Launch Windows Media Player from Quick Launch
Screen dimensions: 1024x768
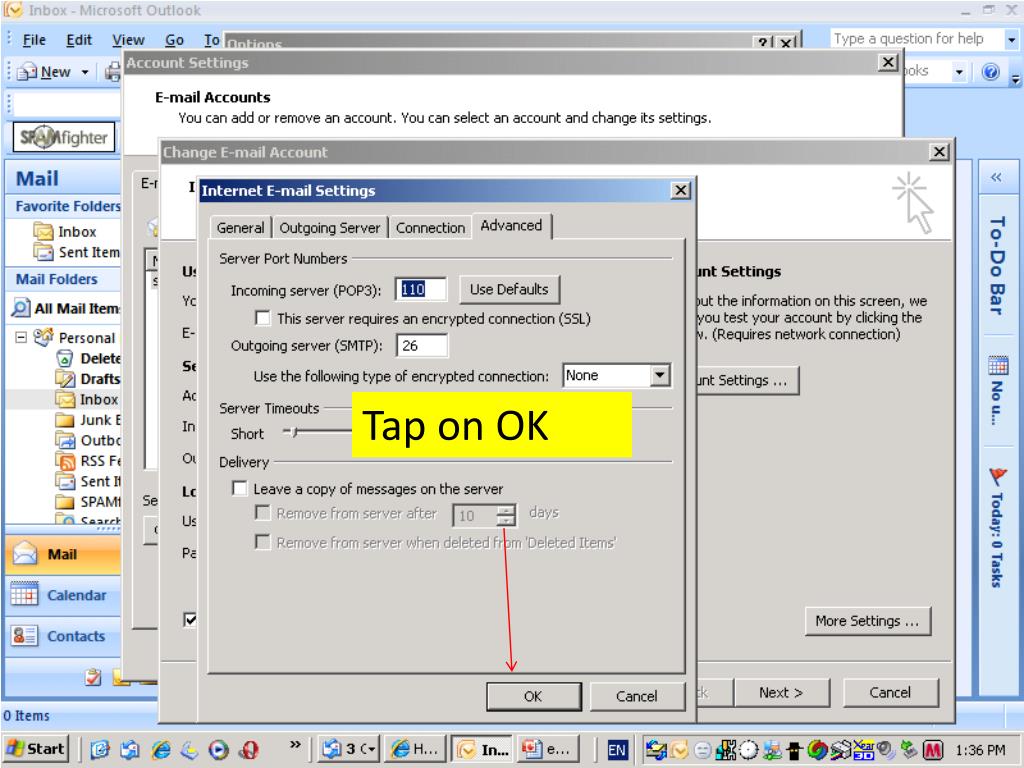[x=219, y=750]
